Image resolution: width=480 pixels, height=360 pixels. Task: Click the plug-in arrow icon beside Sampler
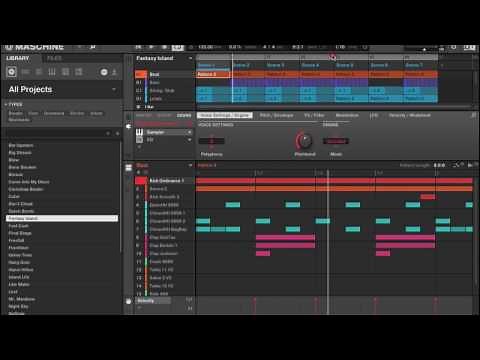click(x=128, y=126)
